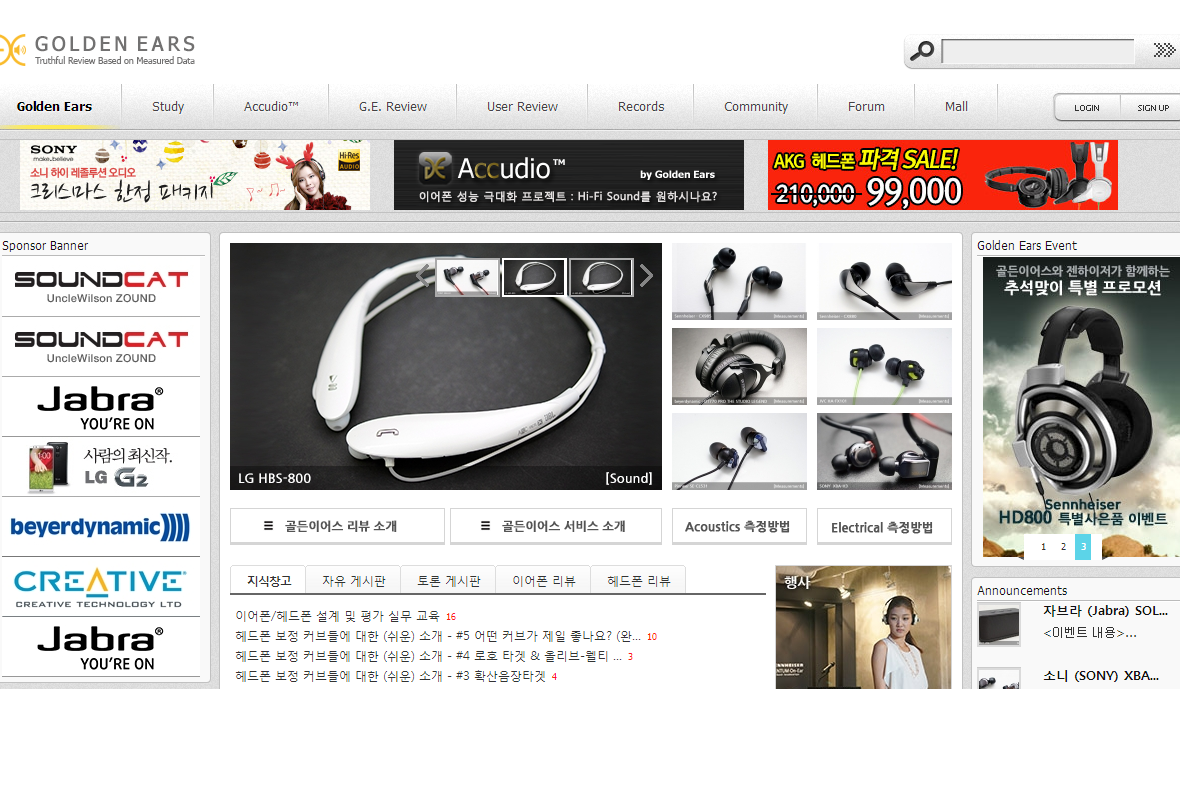Open the G.E. Review menu

(x=393, y=107)
